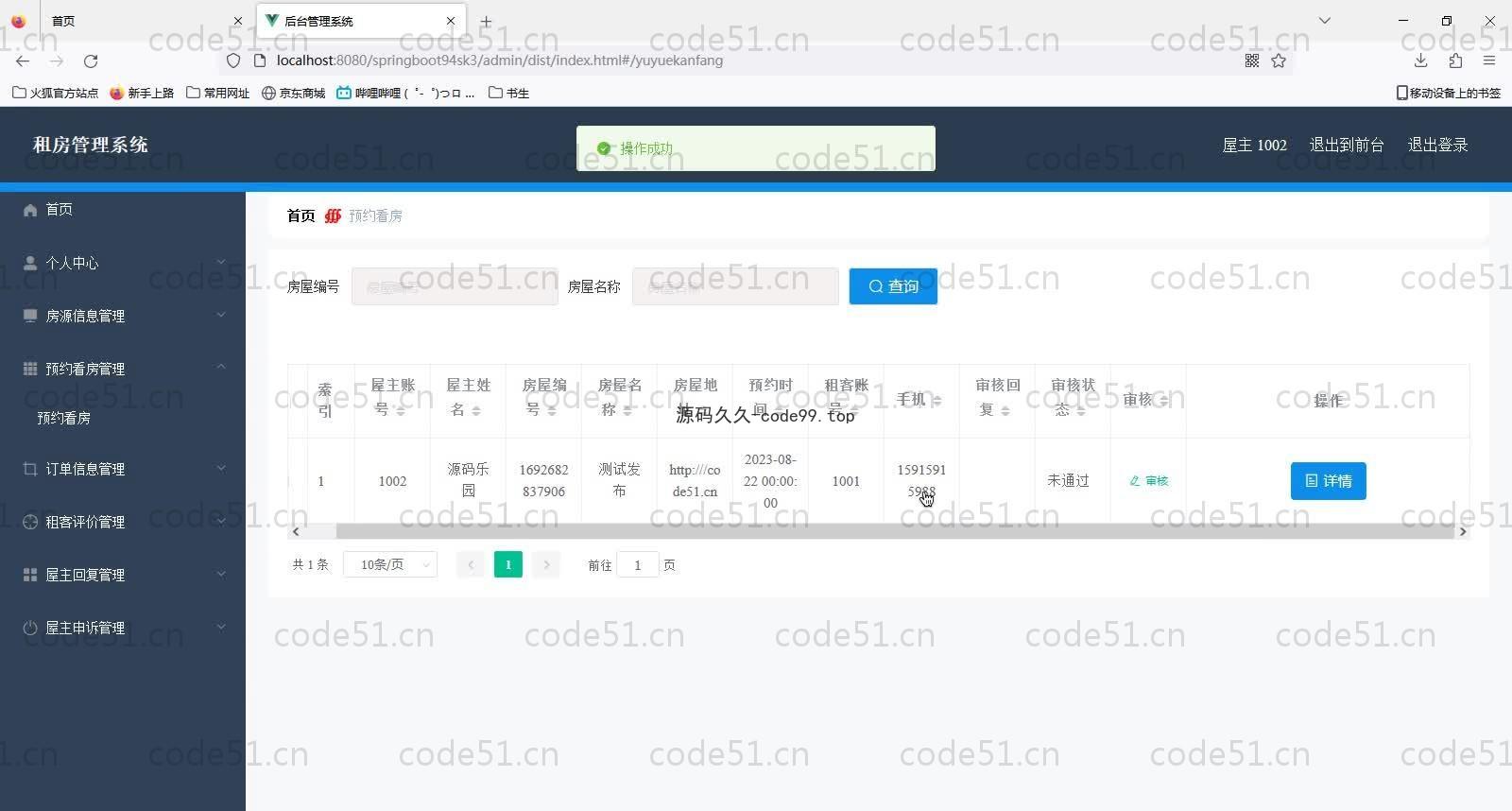
Task: Click 退出到前台 in header
Action: point(1347,145)
